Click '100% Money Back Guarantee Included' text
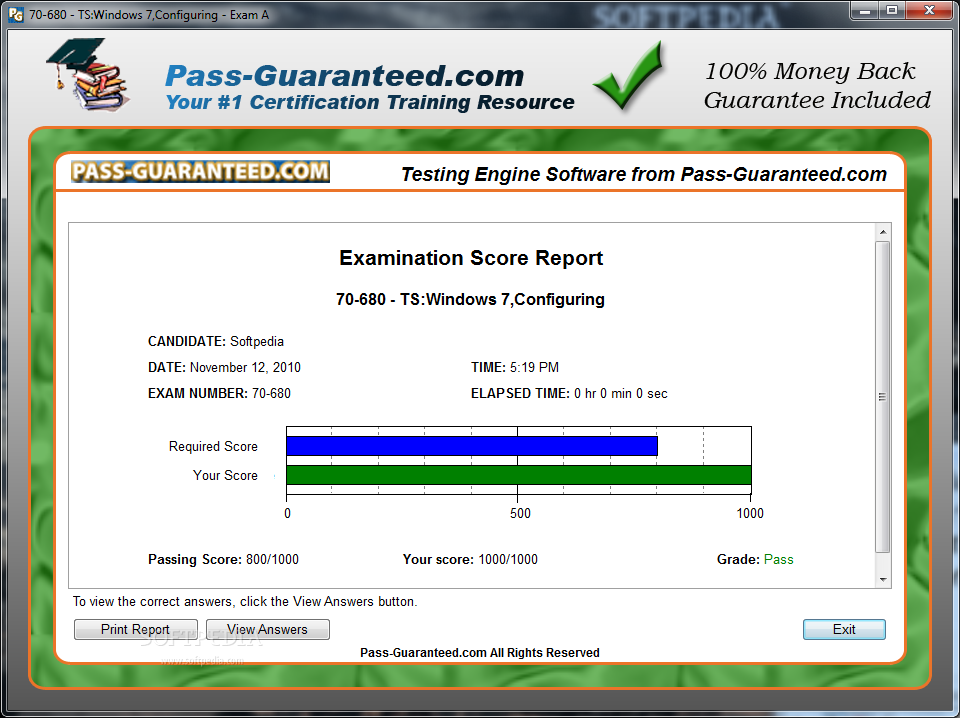This screenshot has width=960, height=718. pos(817,85)
